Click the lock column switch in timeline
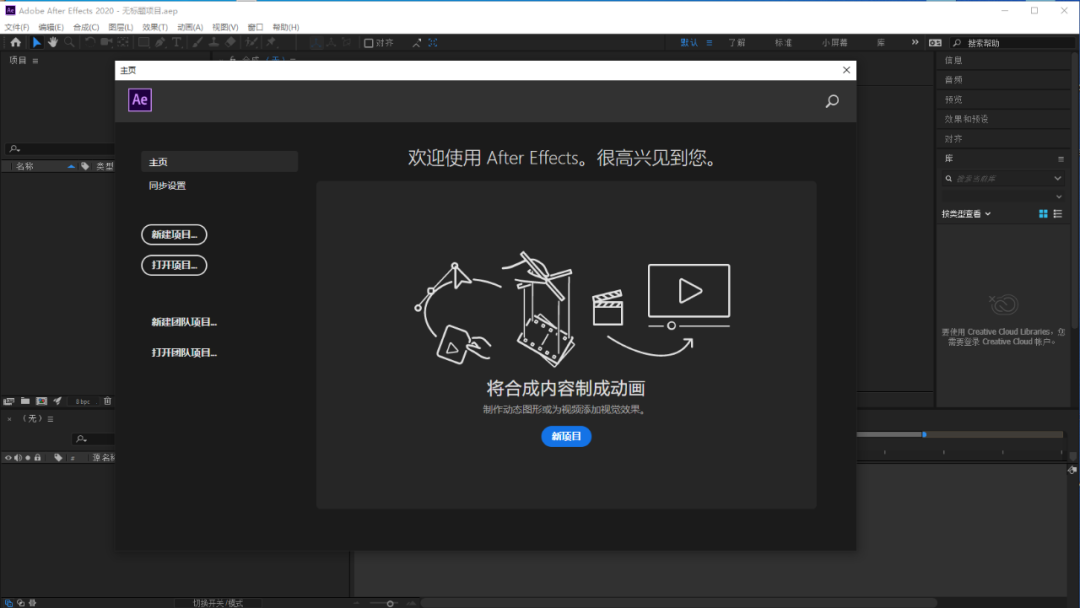The height and width of the screenshot is (608, 1080). click(x=38, y=457)
